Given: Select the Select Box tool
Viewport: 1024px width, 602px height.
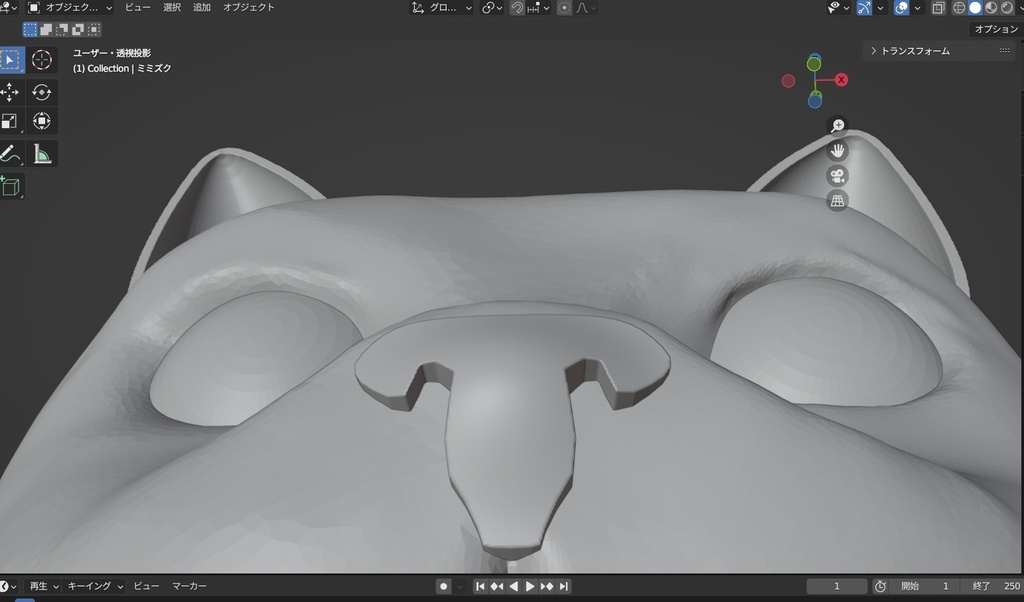Looking at the screenshot, I should point(10,60).
